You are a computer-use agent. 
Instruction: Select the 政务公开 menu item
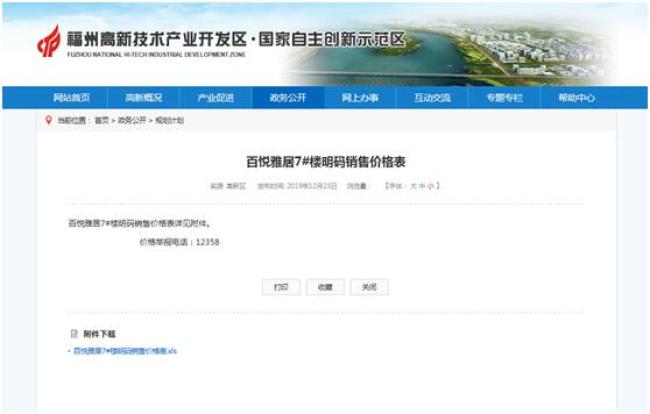pos(288,98)
